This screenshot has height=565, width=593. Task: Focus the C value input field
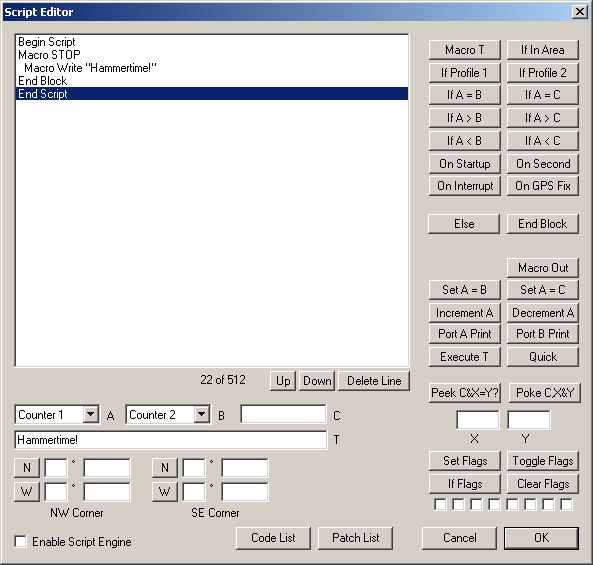click(283, 414)
